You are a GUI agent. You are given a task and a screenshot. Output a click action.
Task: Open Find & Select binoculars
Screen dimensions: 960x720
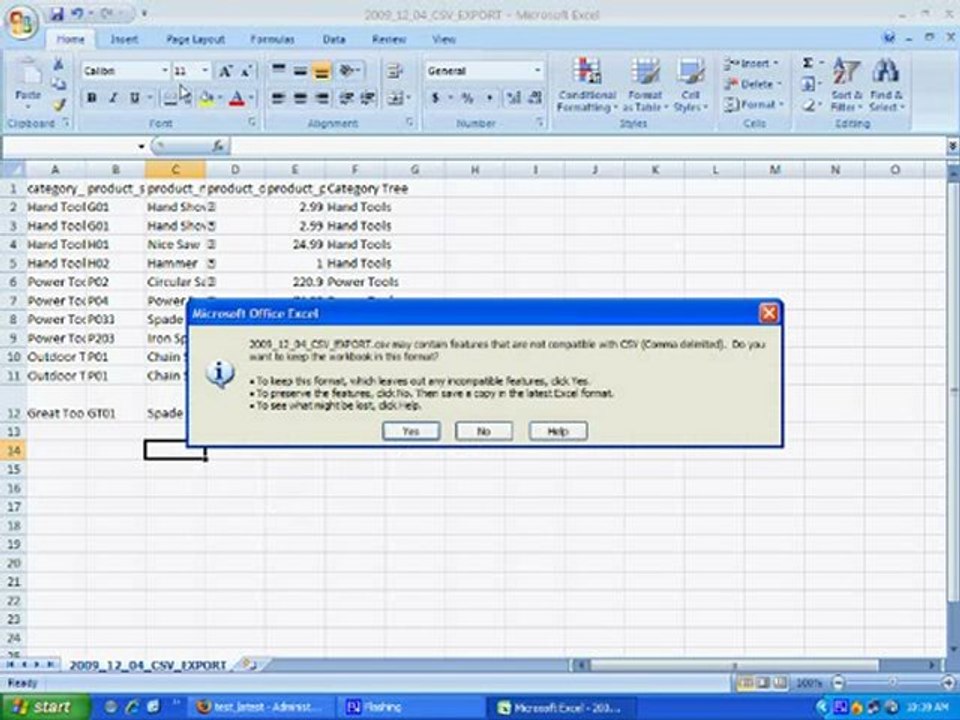(x=886, y=84)
